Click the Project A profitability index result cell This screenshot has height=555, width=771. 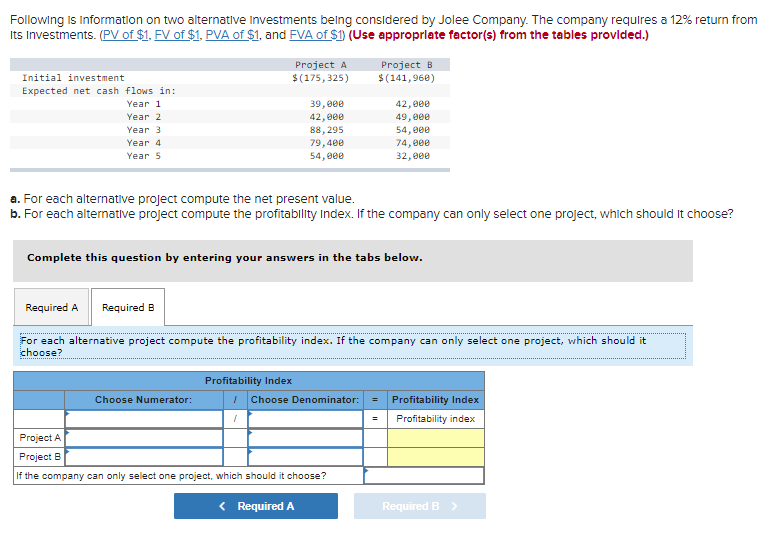tap(436, 438)
